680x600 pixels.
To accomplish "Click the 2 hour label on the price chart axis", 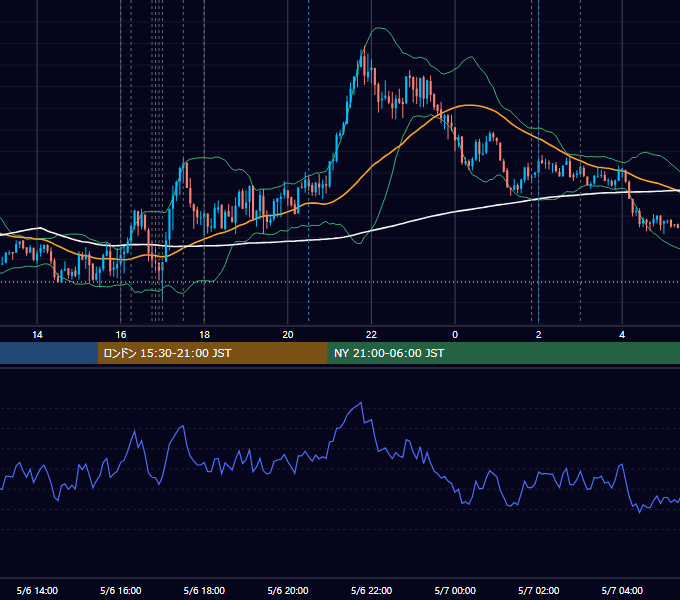I will click(x=539, y=335).
